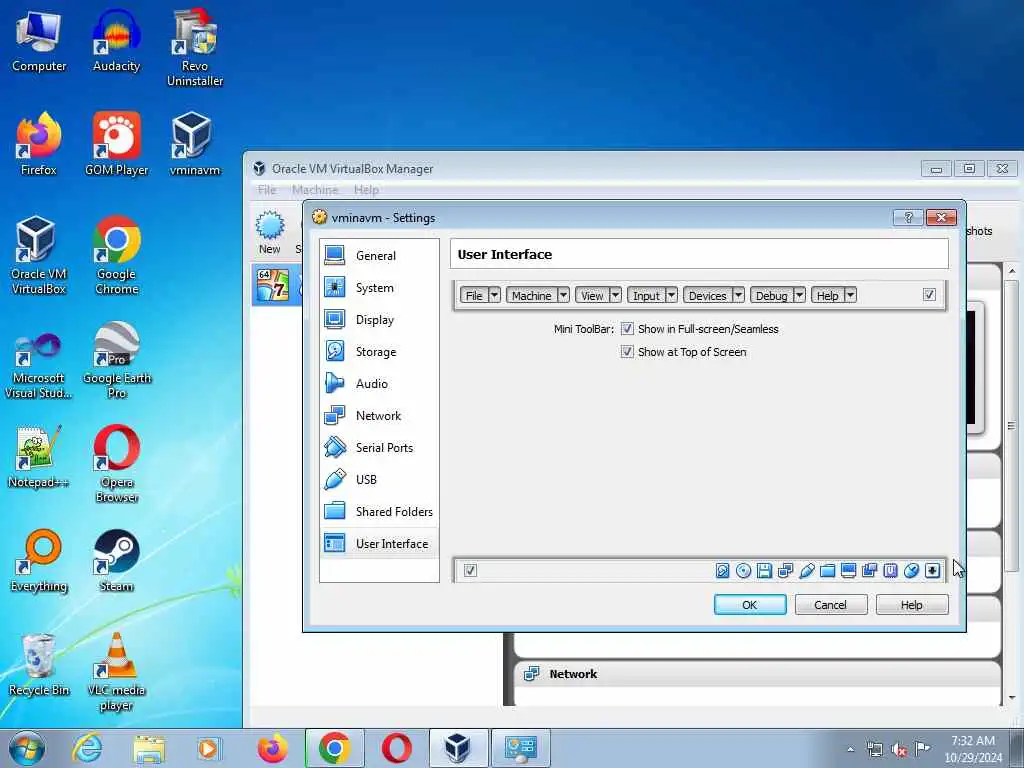Toggle Show in Full-screen/Seamless checkbox
This screenshot has width=1024, height=768.
pos(627,328)
